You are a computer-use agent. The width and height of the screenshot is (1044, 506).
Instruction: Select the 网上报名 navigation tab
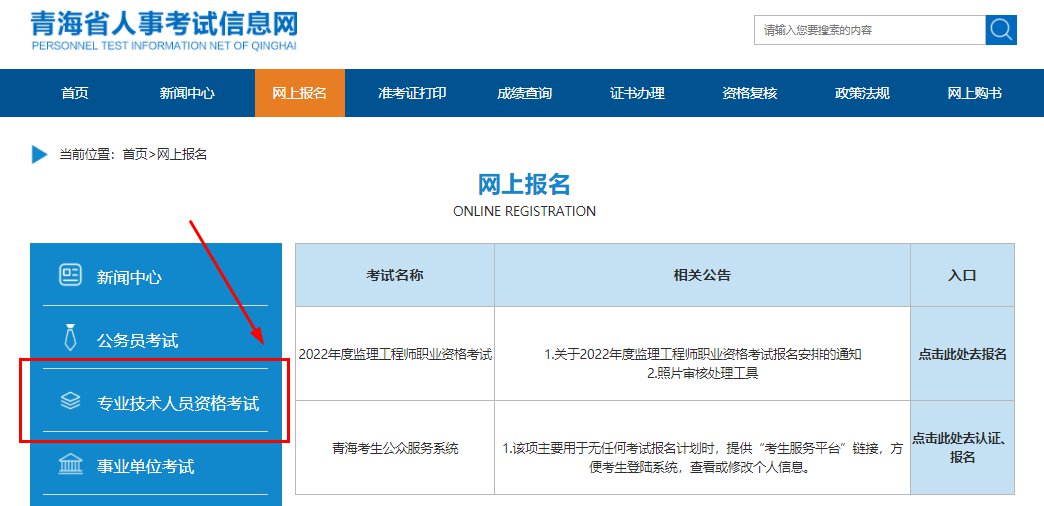pyautogui.click(x=300, y=93)
